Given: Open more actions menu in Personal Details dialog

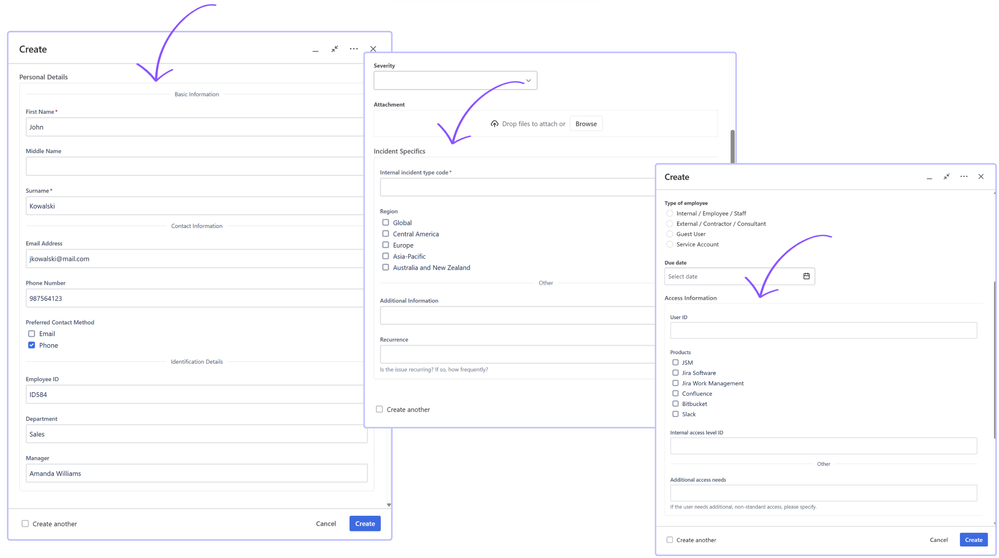Looking at the screenshot, I should (354, 49).
